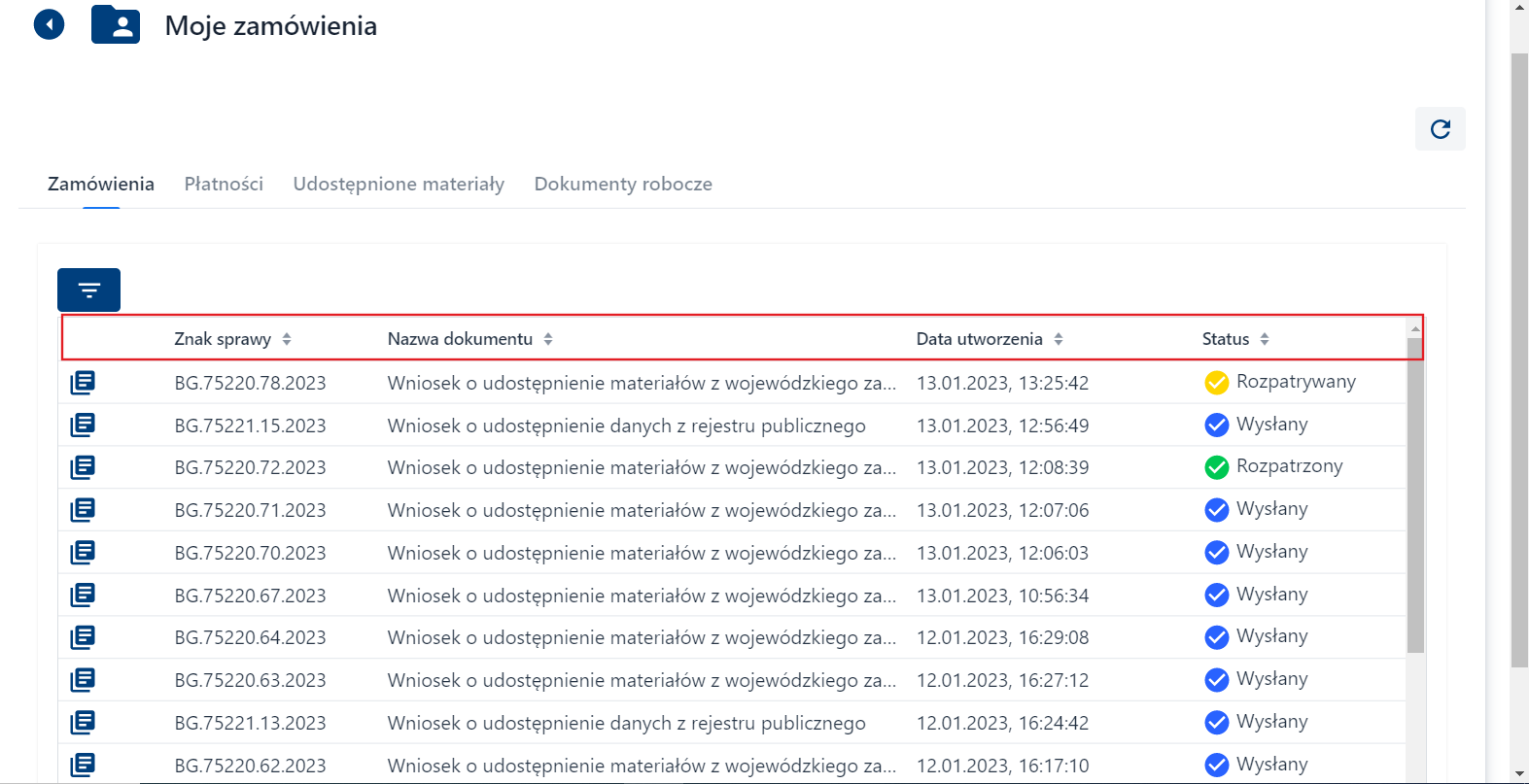The width and height of the screenshot is (1529, 784).
Task: Open document icon for BG.75220.67.2023
Action: coord(83,596)
